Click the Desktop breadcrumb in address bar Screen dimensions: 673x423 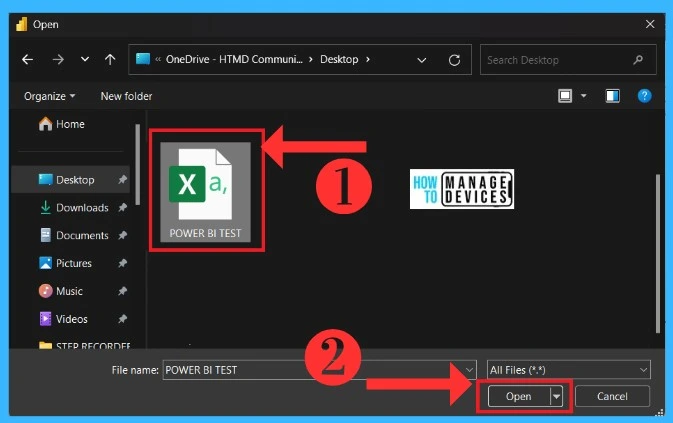(339, 59)
